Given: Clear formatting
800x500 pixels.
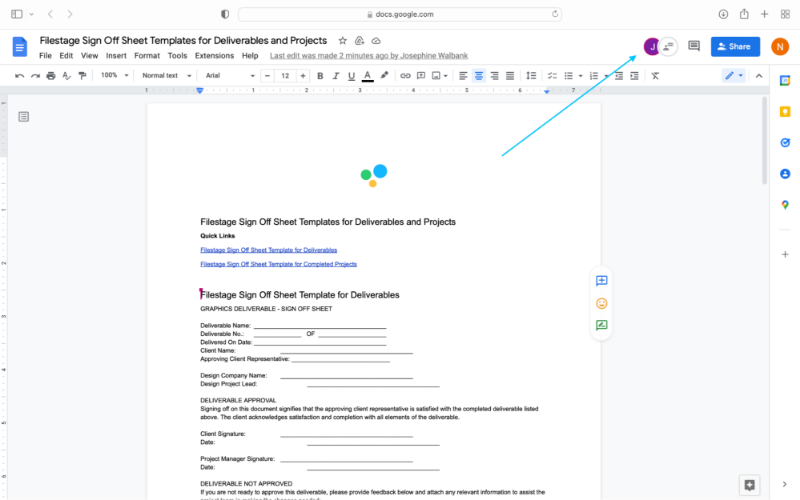Looking at the screenshot, I should click(x=655, y=76).
